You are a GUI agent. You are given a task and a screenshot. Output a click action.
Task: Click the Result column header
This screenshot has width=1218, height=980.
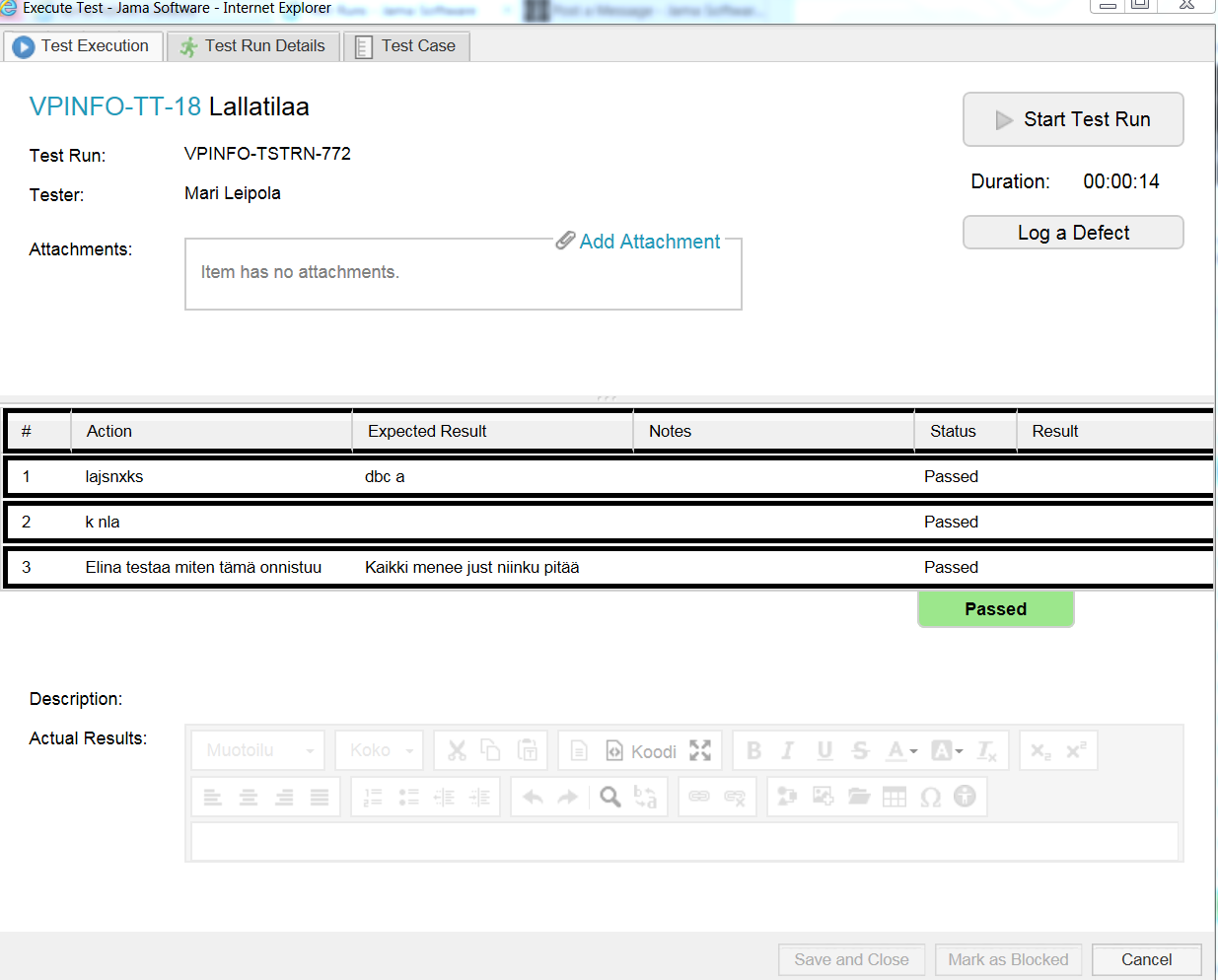pyautogui.click(x=1114, y=431)
